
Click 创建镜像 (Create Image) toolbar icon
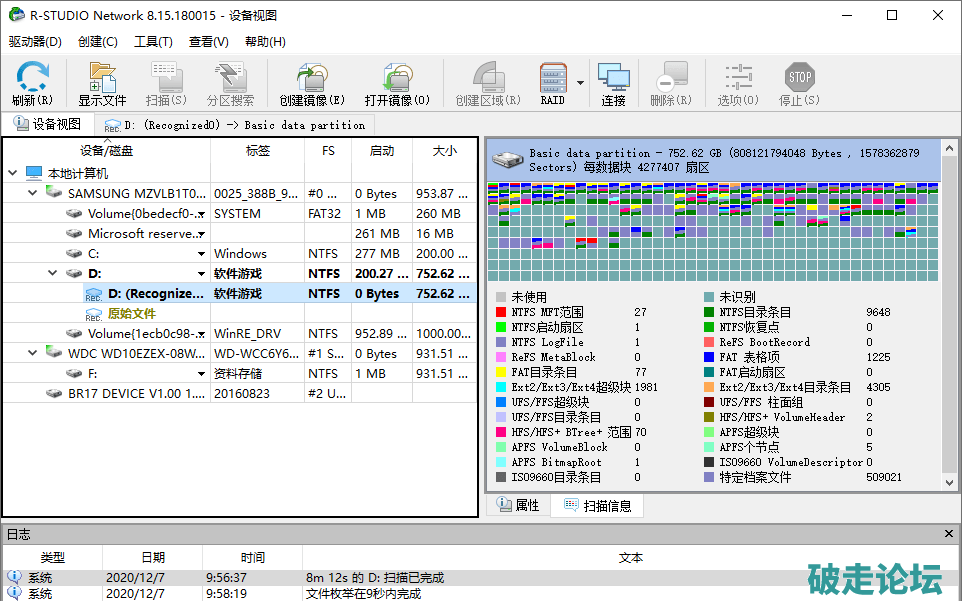tap(311, 83)
